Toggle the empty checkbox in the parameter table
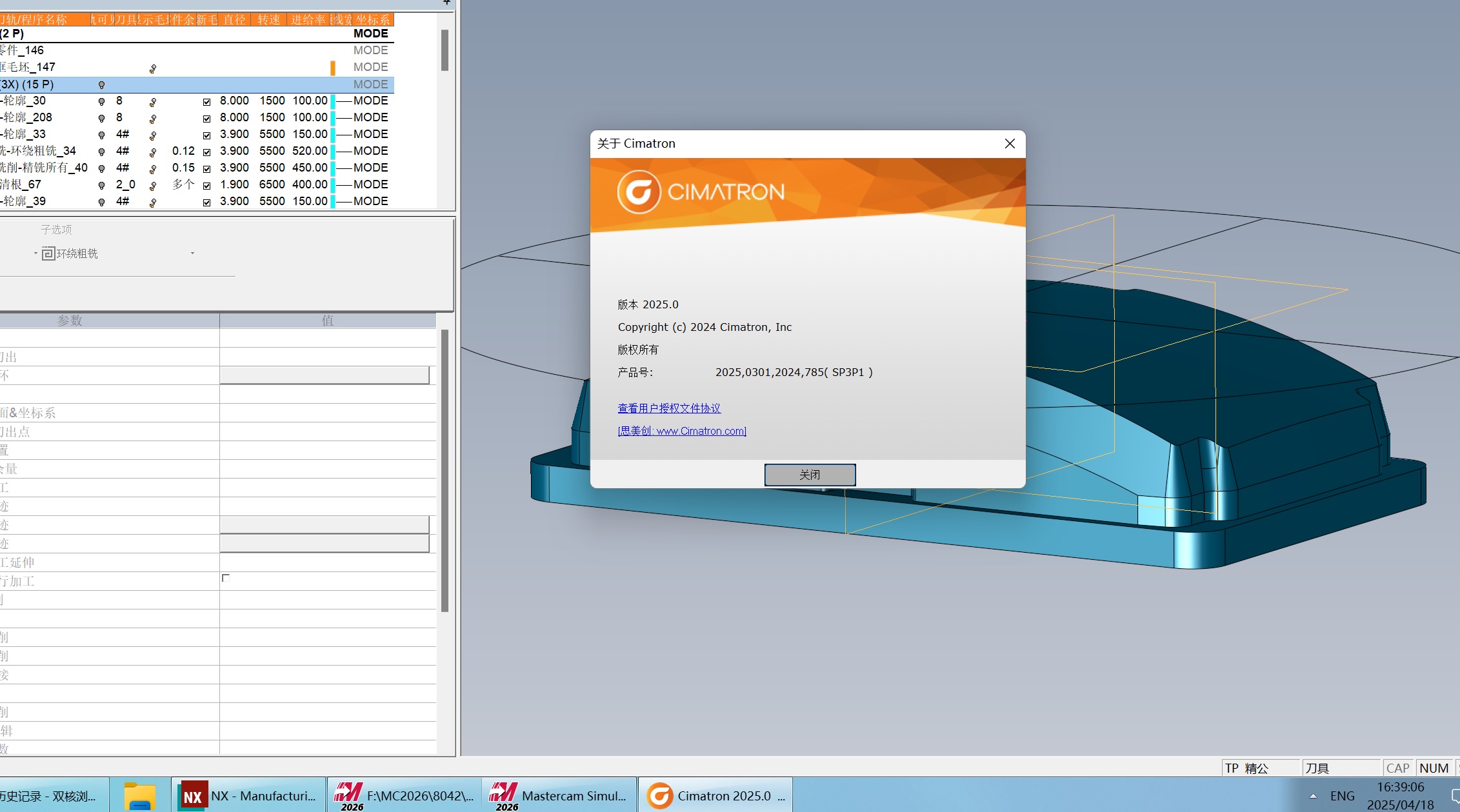 pos(226,578)
